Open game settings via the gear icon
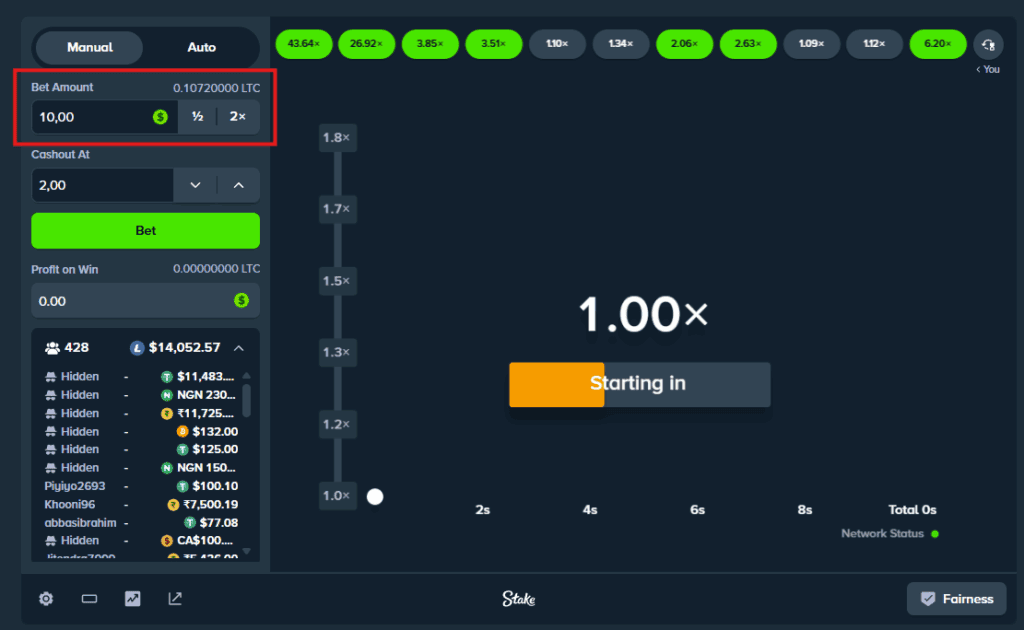1024x630 pixels. coord(45,598)
